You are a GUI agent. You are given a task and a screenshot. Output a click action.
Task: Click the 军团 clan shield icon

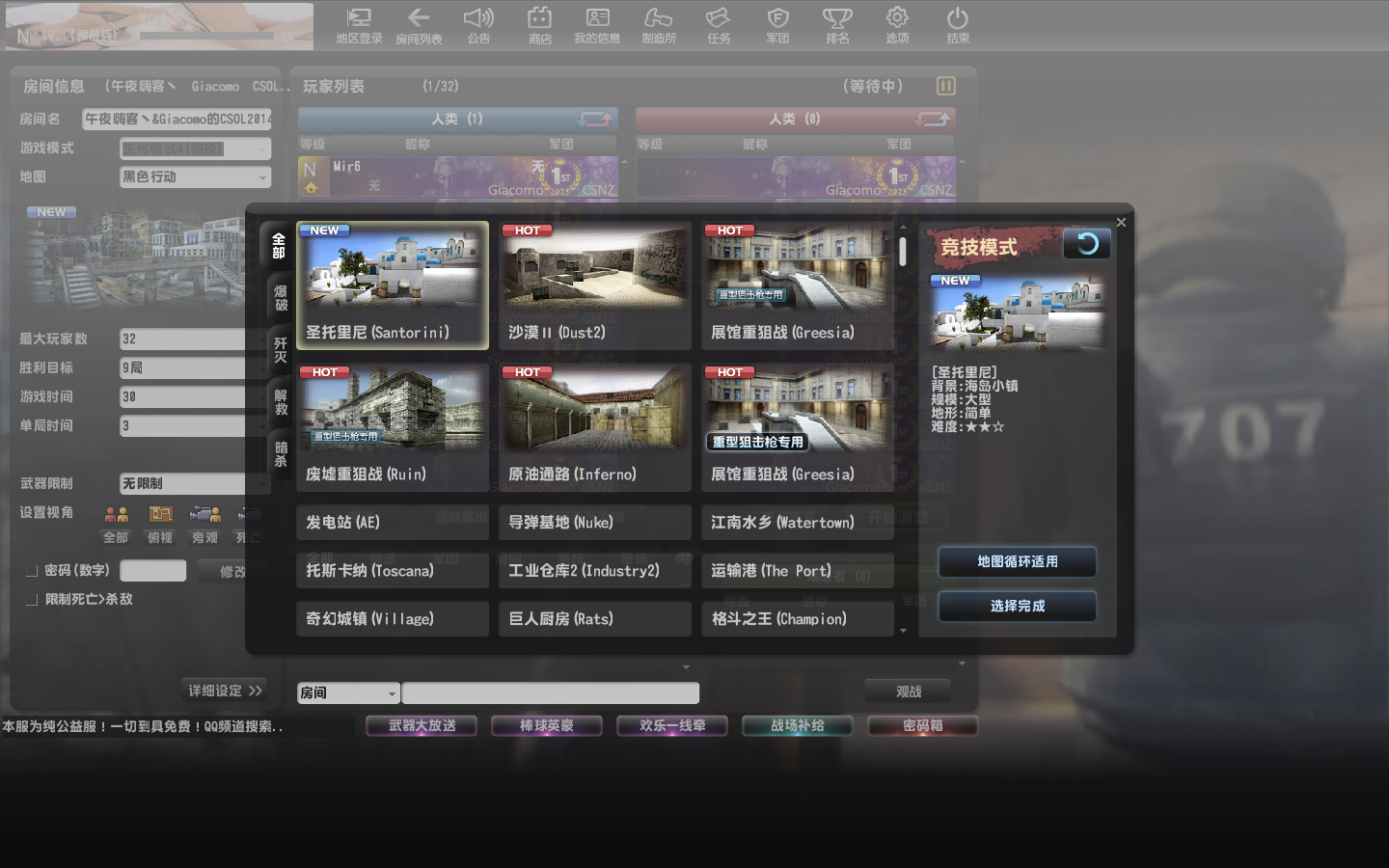[x=777, y=26]
